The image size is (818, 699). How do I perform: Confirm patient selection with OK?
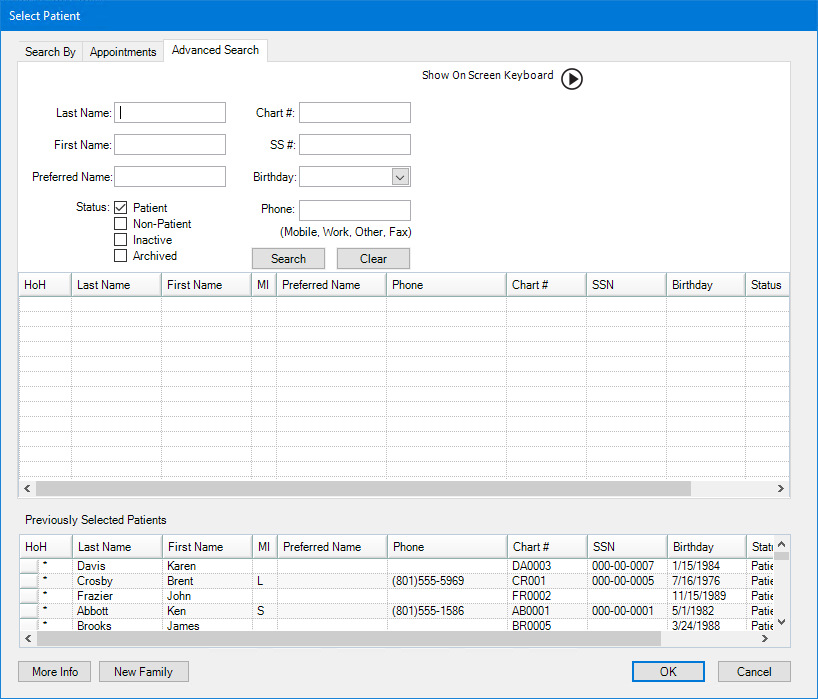point(667,671)
